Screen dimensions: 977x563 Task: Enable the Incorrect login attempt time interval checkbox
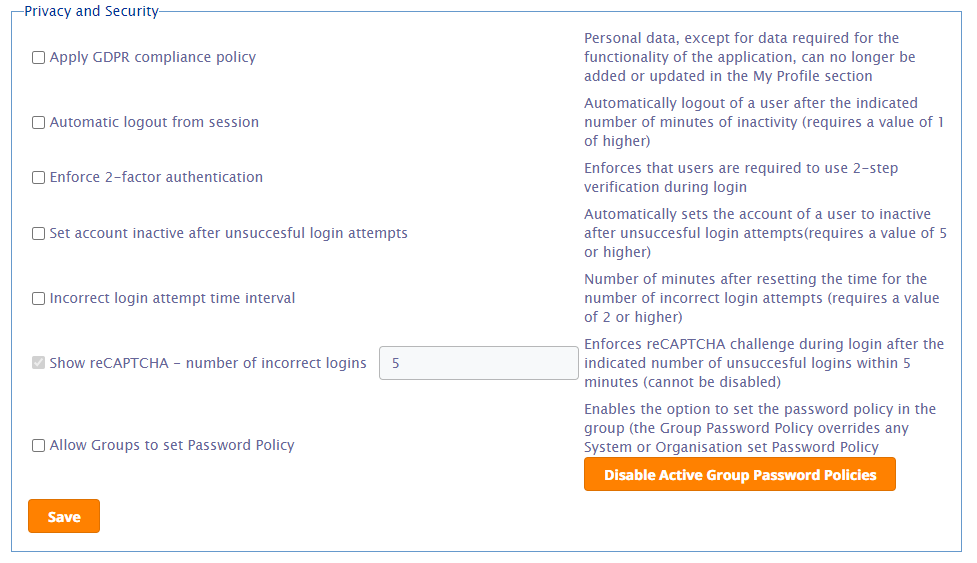coord(38,299)
